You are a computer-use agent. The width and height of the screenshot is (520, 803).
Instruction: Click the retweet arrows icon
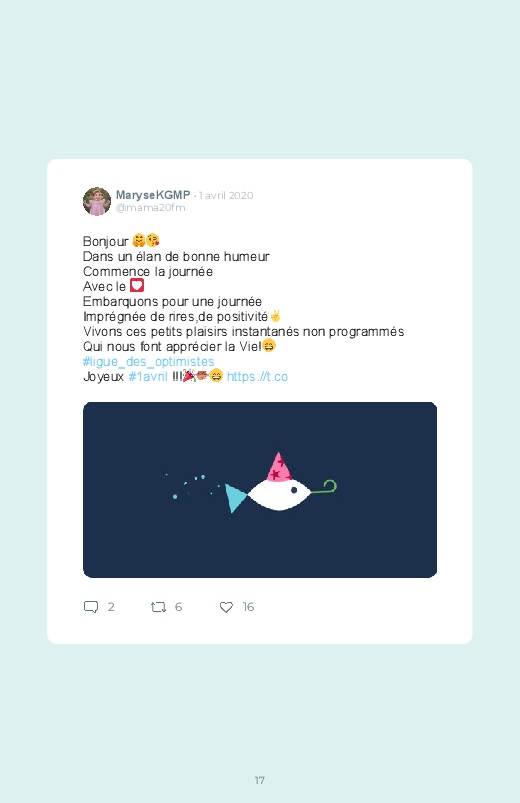click(x=158, y=607)
